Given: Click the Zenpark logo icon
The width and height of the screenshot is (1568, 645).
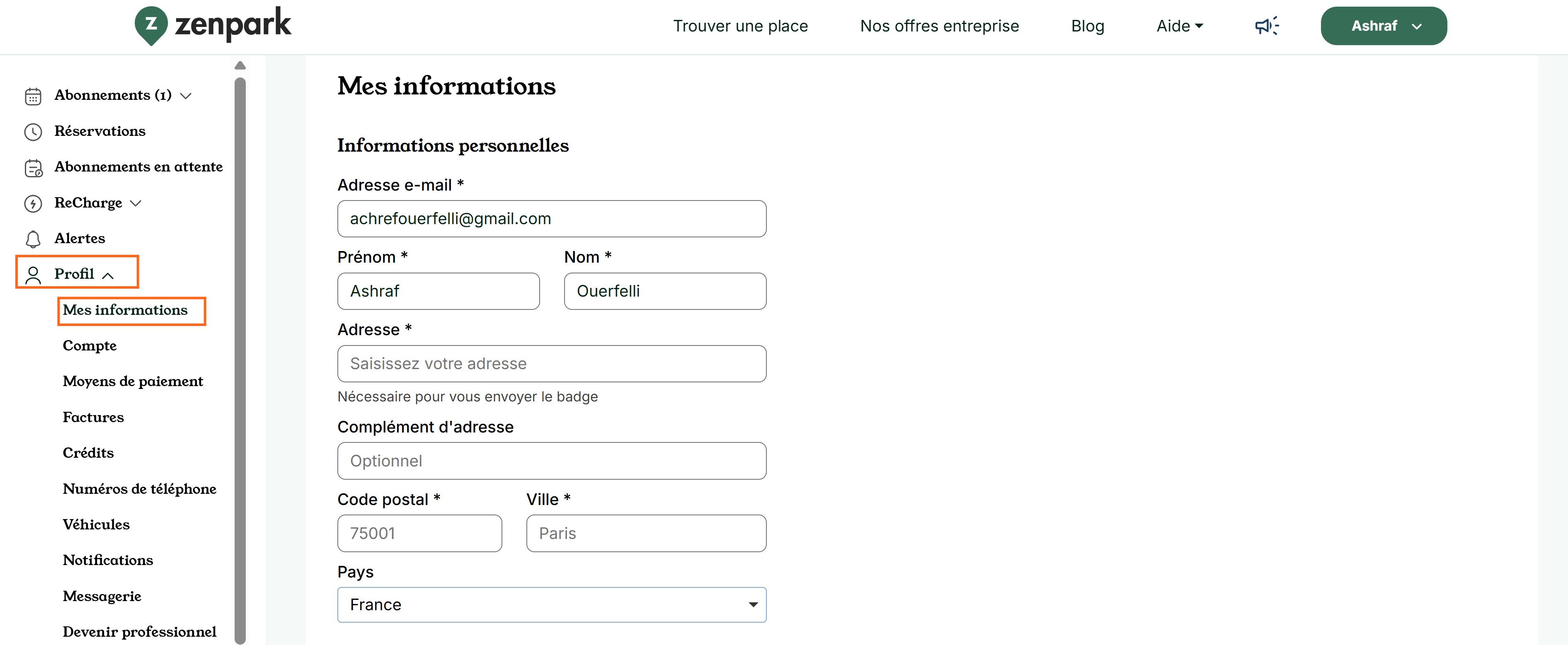Looking at the screenshot, I should 151,26.
